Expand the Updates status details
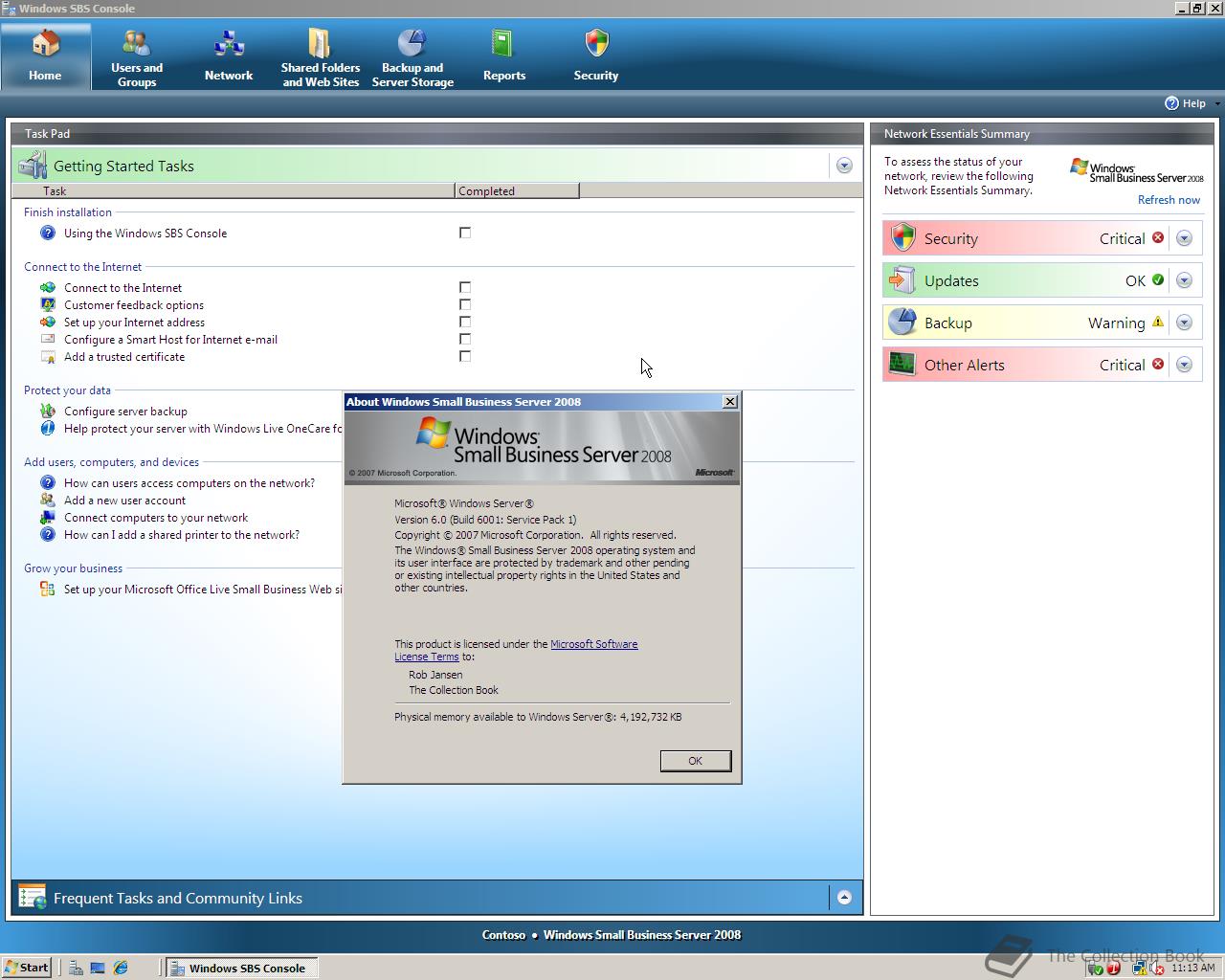The width and height of the screenshot is (1225, 980). [1184, 280]
